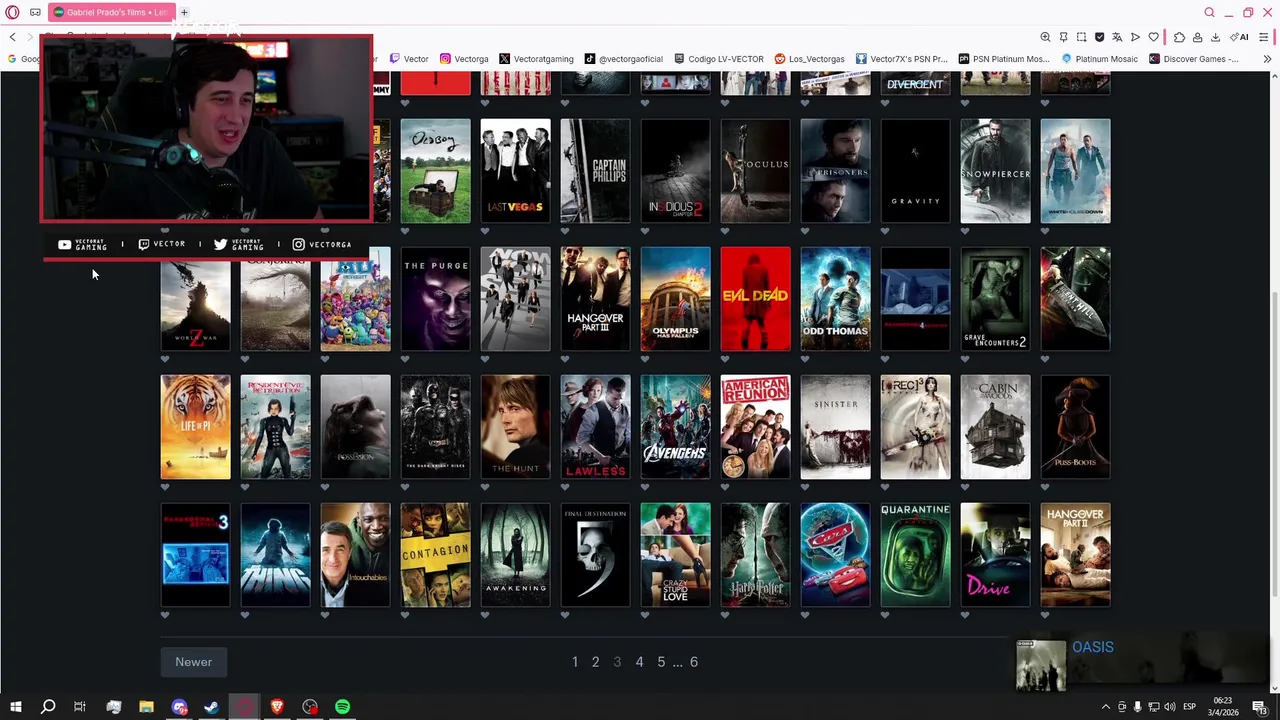The height and width of the screenshot is (720, 1280).
Task: Open Windows taskbar search
Action: click(48, 707)
